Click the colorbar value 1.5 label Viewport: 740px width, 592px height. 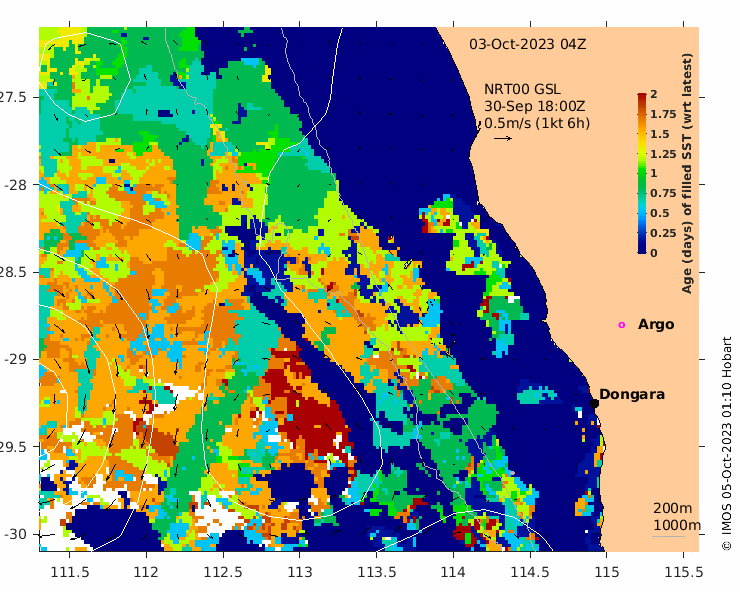660,134
